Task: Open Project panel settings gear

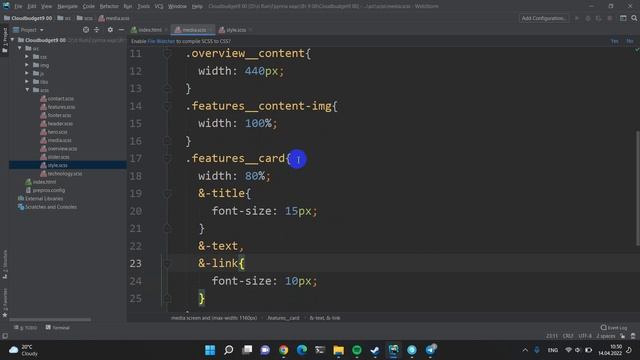Action: (110, 30)
